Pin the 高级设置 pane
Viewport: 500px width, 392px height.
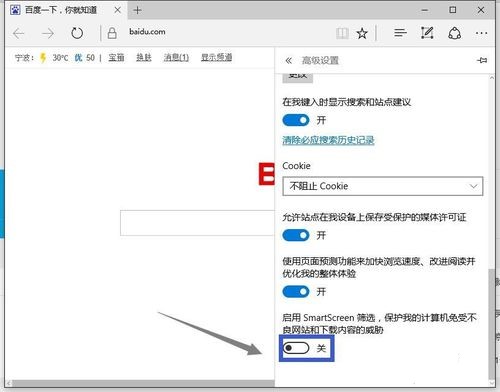(482, 60)
